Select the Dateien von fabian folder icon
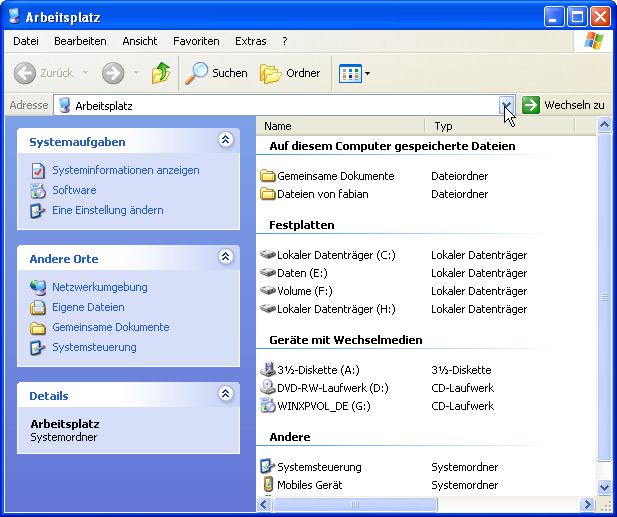This screenshot has height=517, width=617. pos(268,194)
